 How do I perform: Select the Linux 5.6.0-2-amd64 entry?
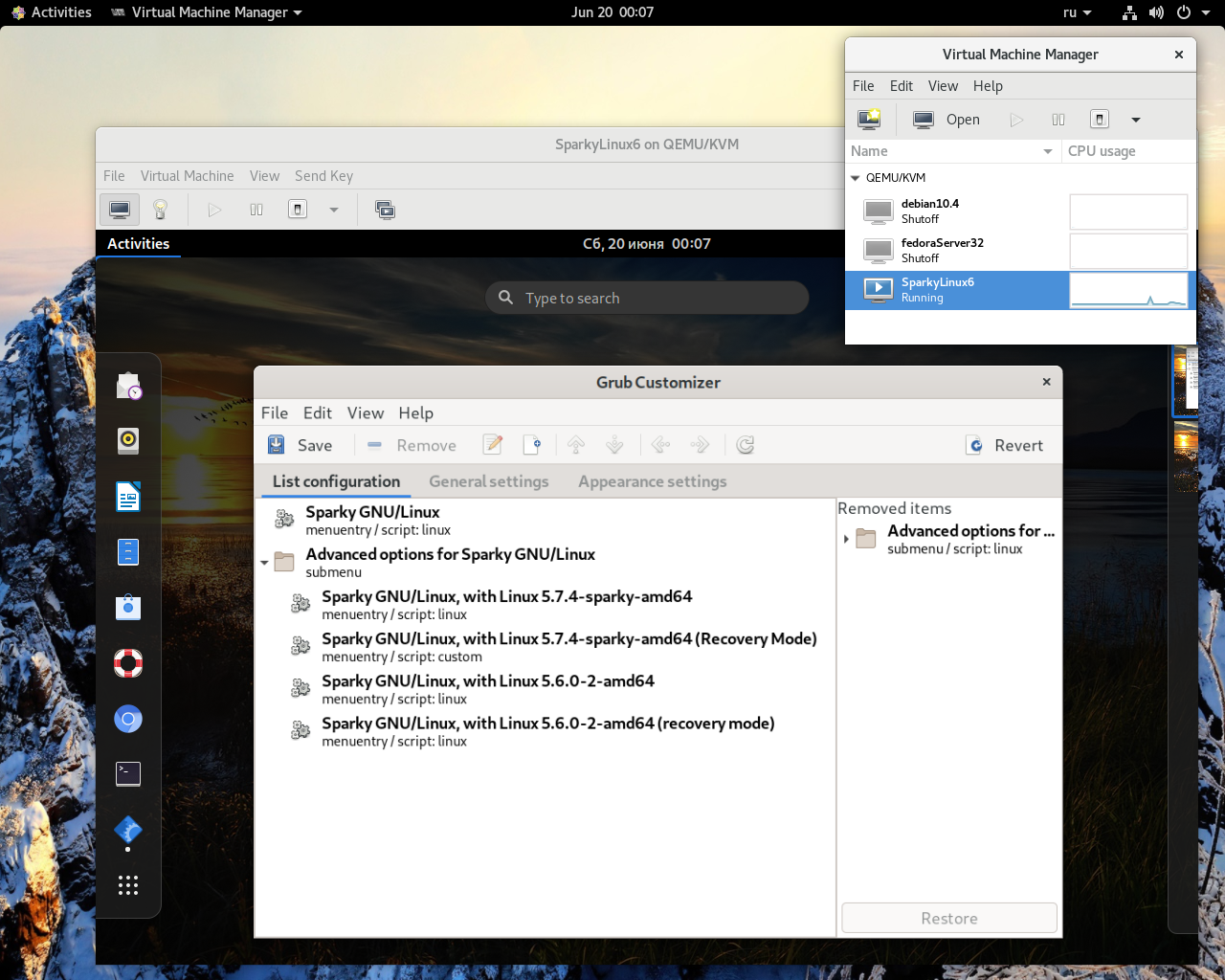[546, 689]
